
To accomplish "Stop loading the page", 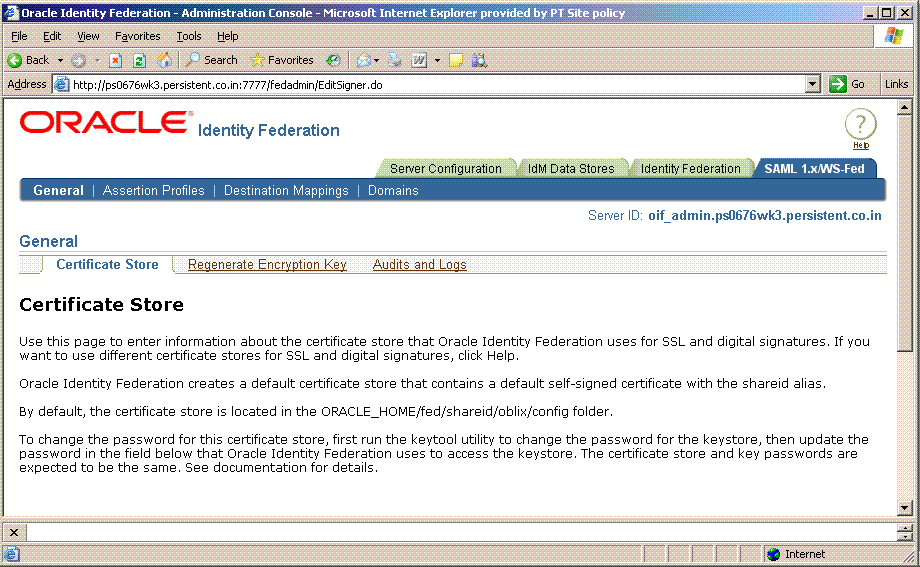I will click(116, 60).
